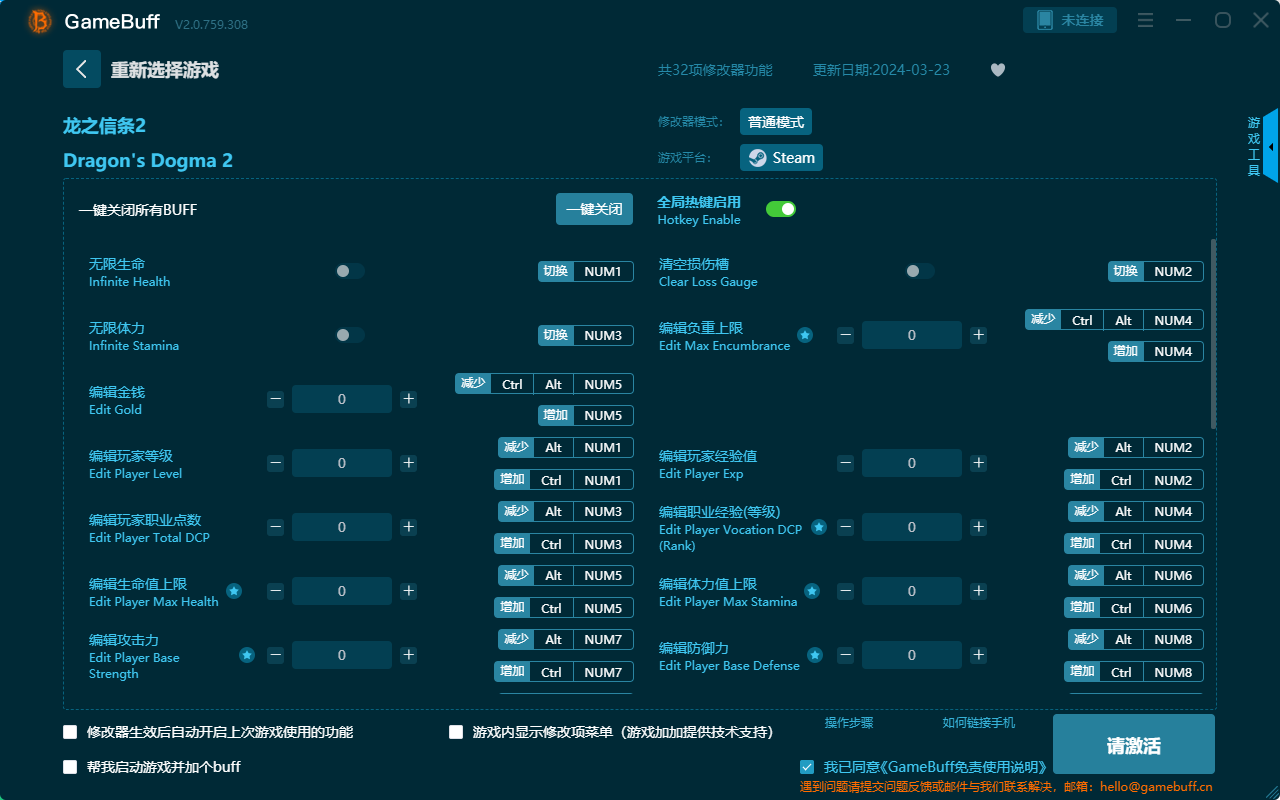Toggle Infinite Stamina switch
The width and height of the screenshot is (1280, 800).
click(350, 335)
